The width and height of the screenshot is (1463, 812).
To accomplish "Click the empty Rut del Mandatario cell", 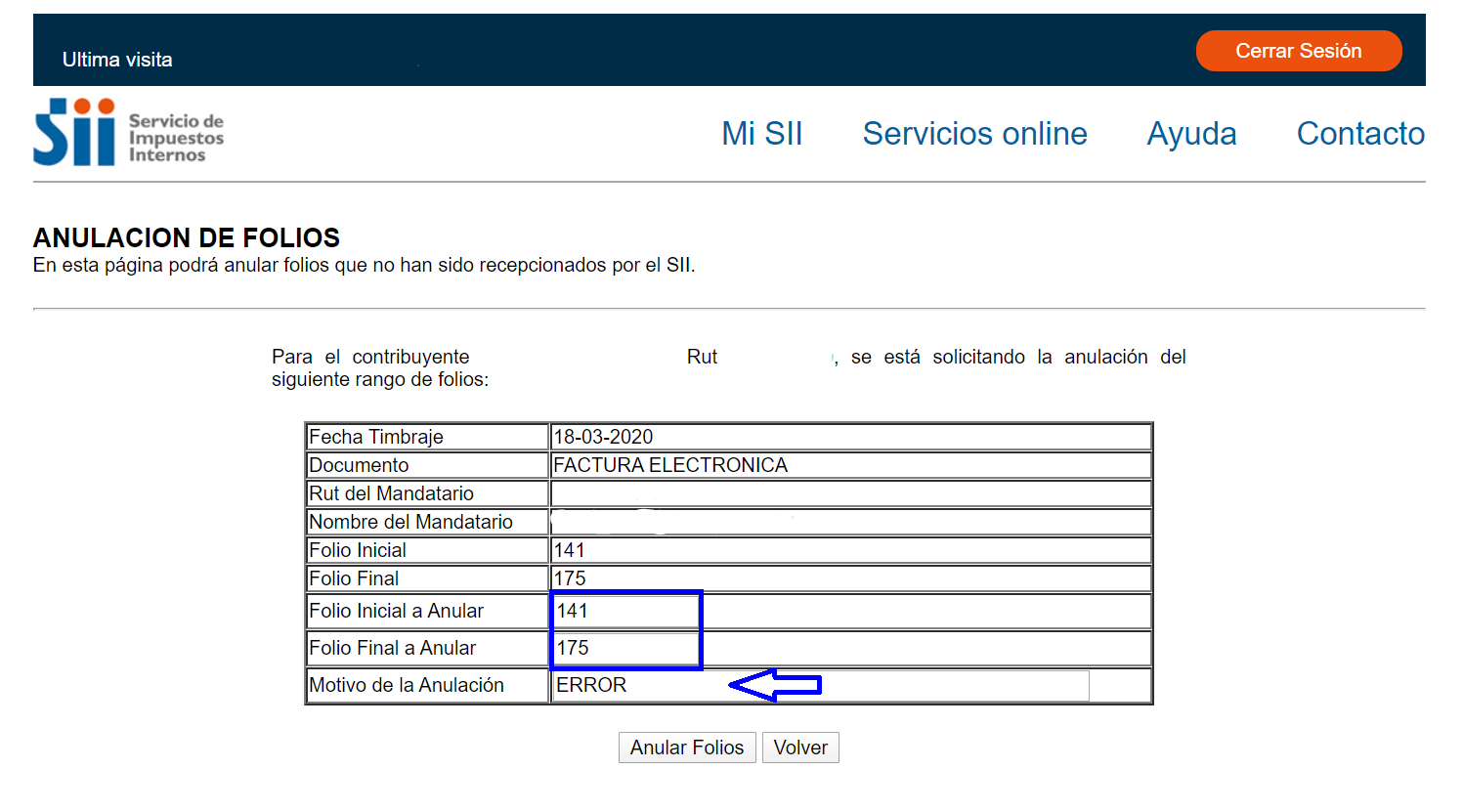I will [850, 493].
